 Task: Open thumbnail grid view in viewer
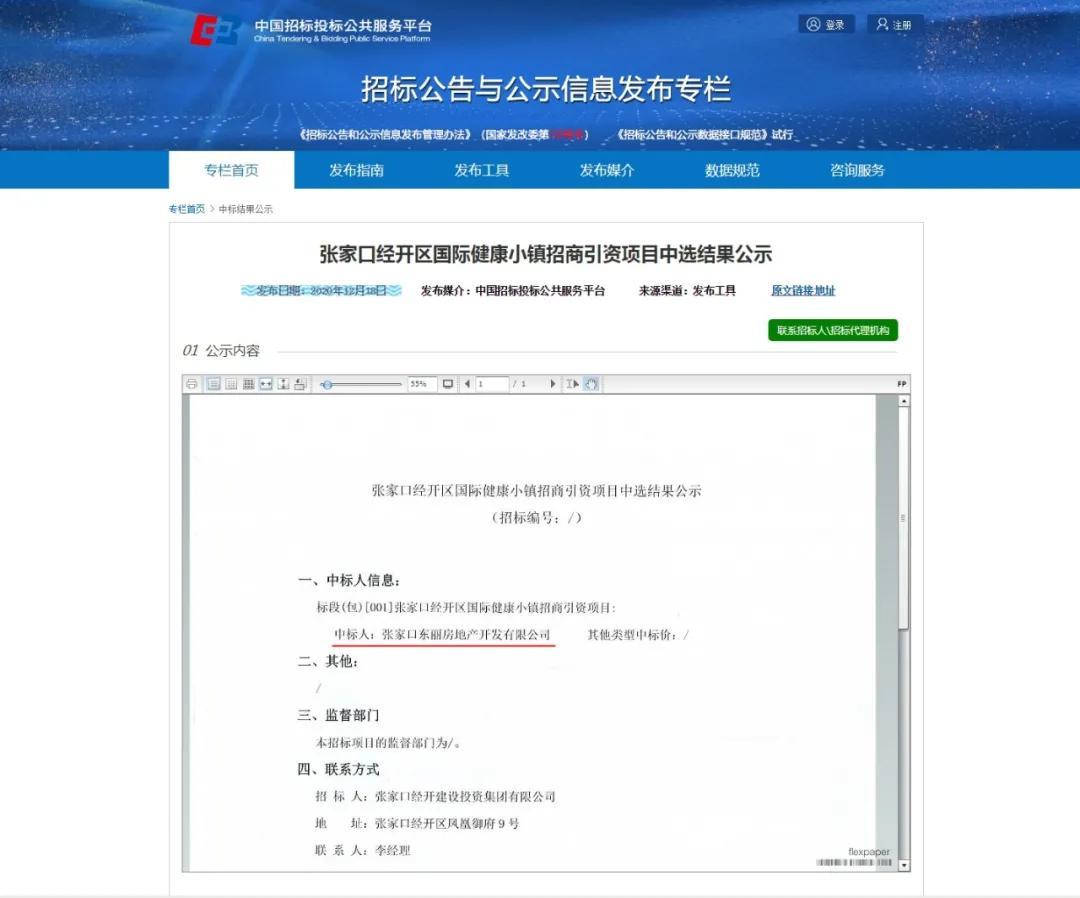(249, 384)
